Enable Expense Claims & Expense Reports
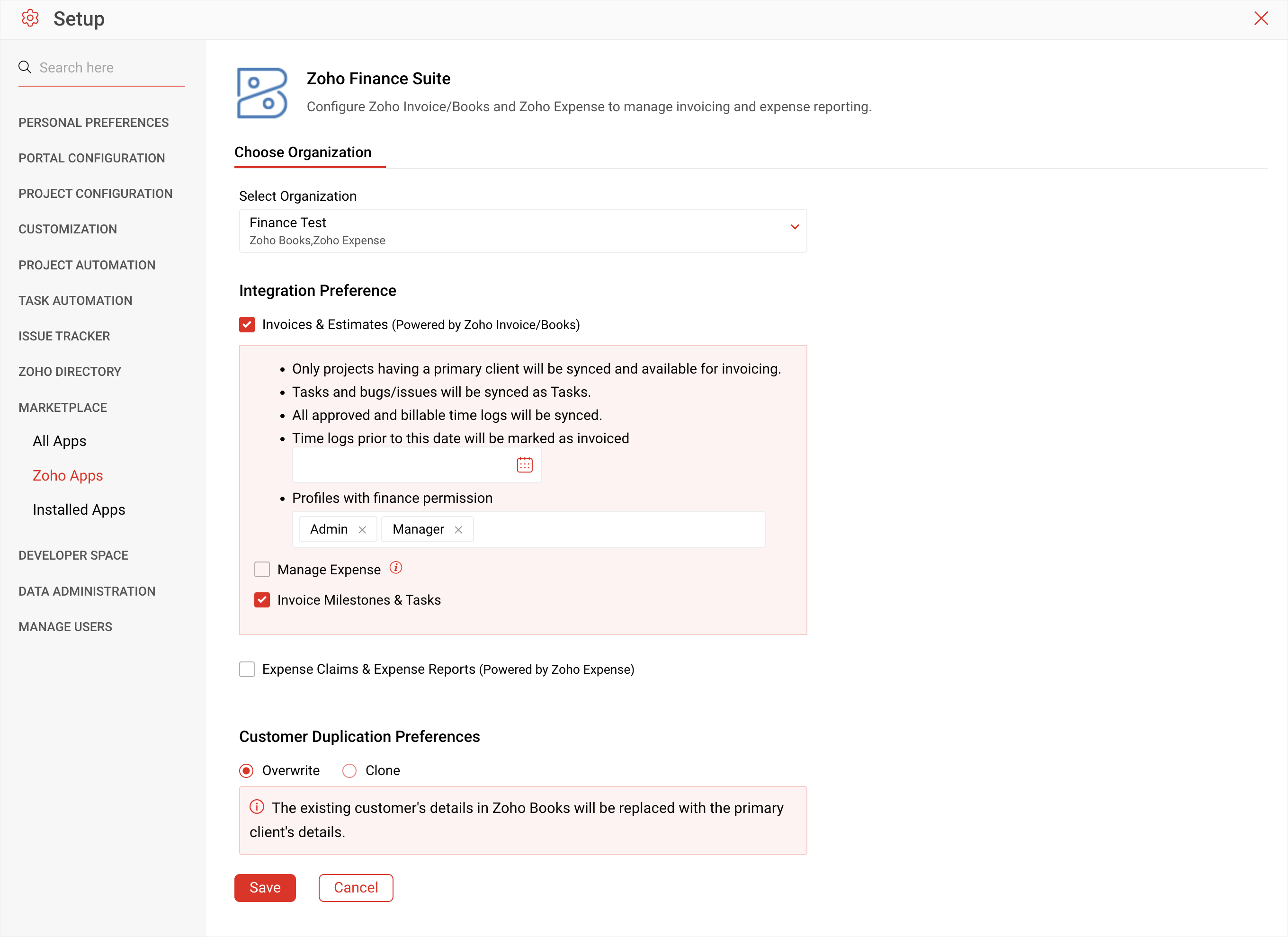The image size is (1288, 937). pos(247,669)
